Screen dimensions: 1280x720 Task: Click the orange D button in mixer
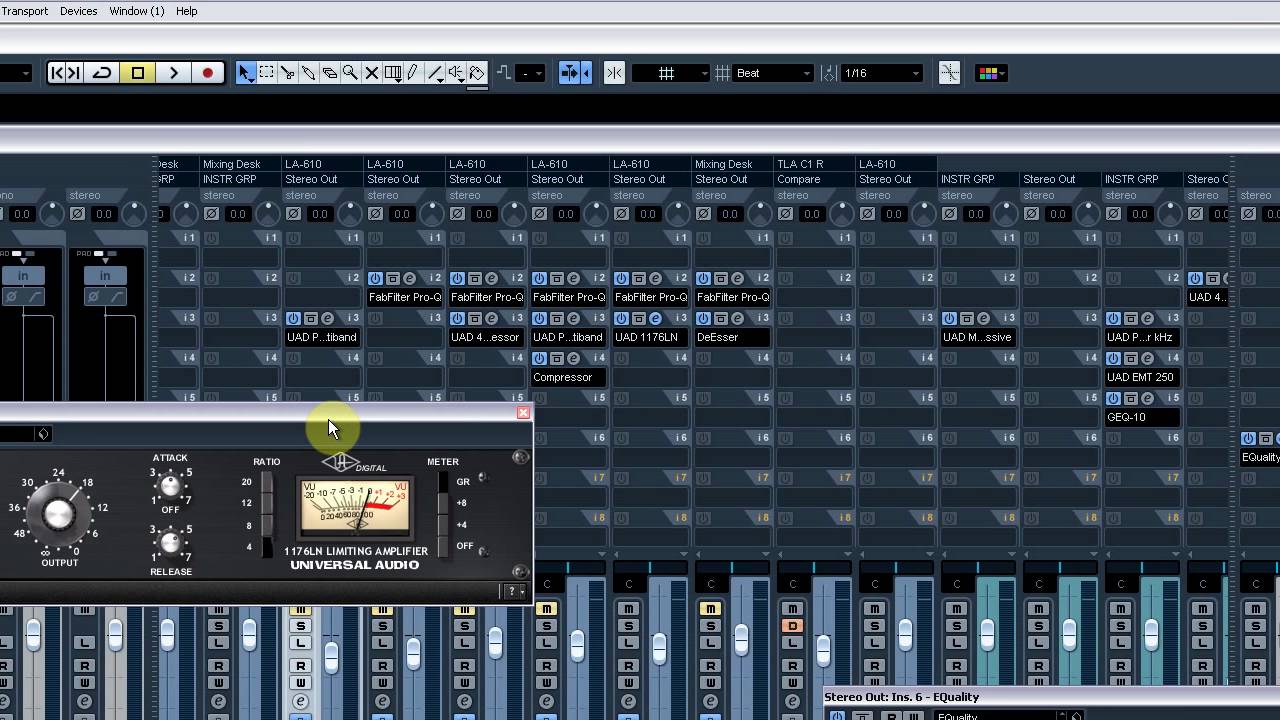coord(792,626)
